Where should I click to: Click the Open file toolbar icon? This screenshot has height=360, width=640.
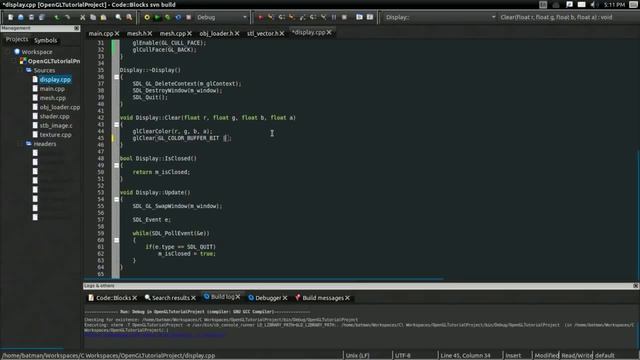tap(20, 17)
